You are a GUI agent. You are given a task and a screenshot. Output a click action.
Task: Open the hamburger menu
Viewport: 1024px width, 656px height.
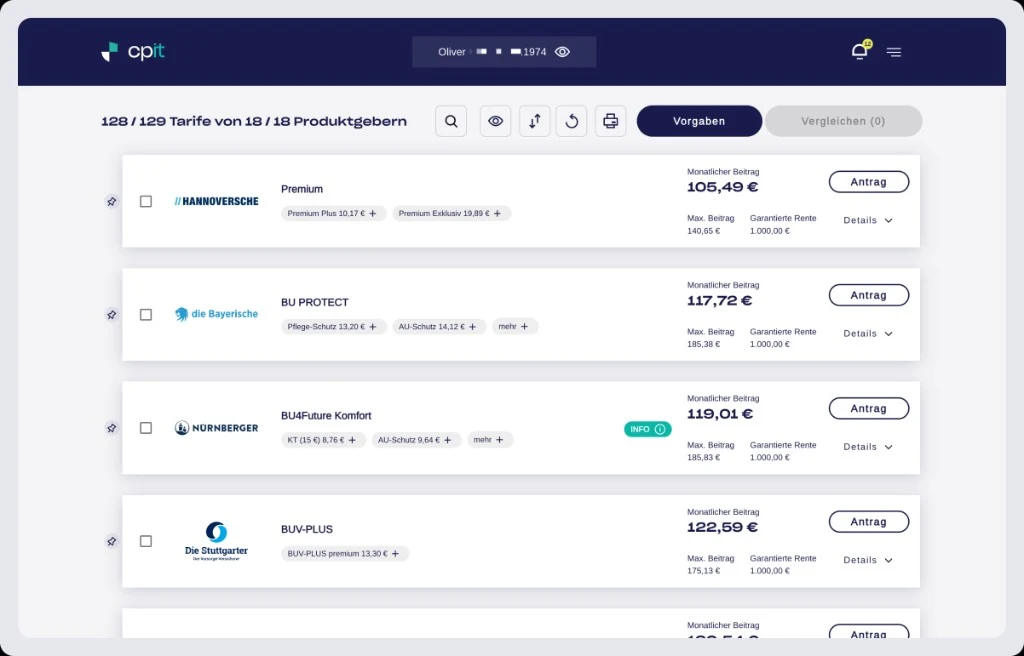point(893,52)
